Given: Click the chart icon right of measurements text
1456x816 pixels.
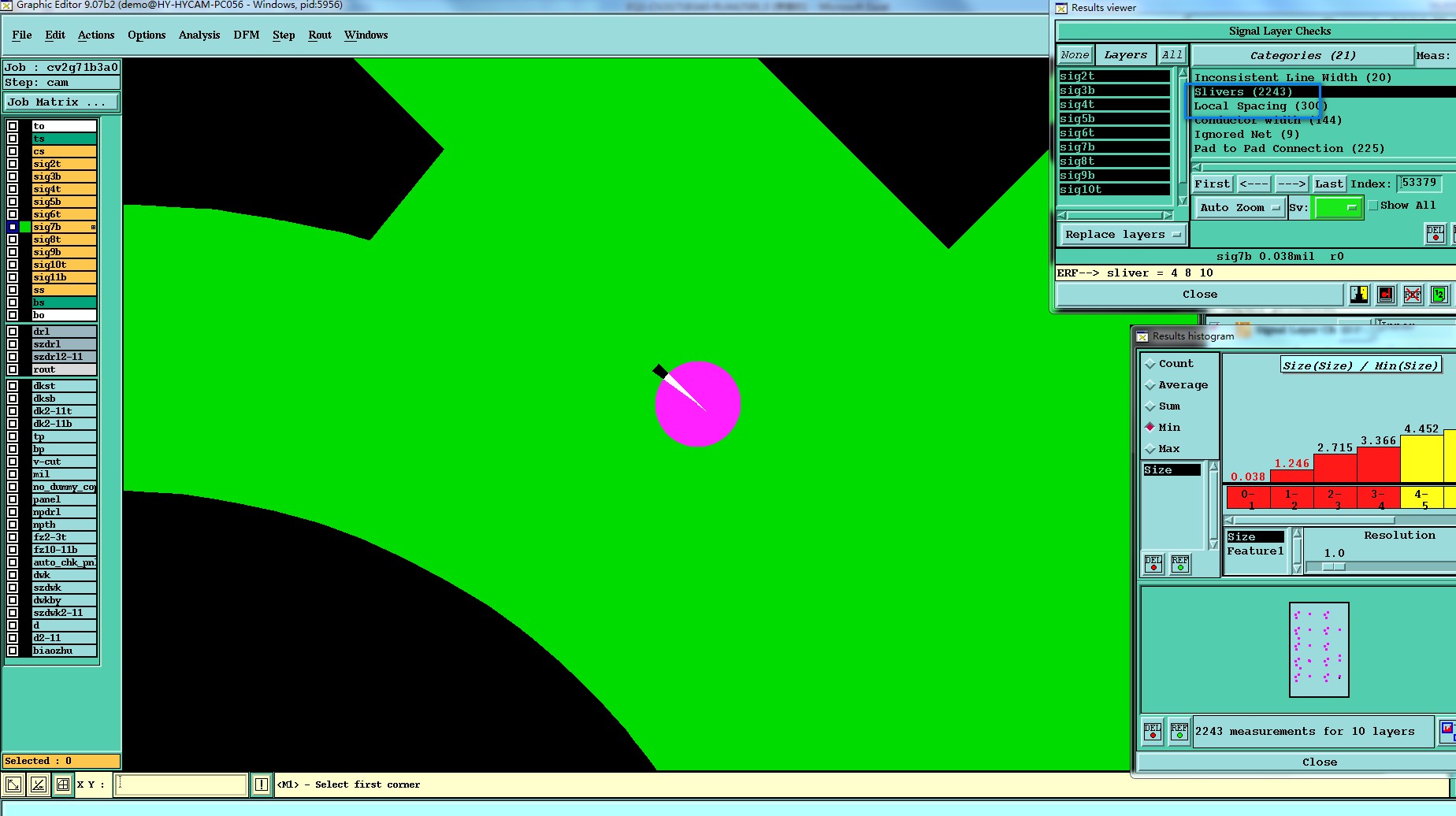Looking at the screenshot, I should (1447, 731).
